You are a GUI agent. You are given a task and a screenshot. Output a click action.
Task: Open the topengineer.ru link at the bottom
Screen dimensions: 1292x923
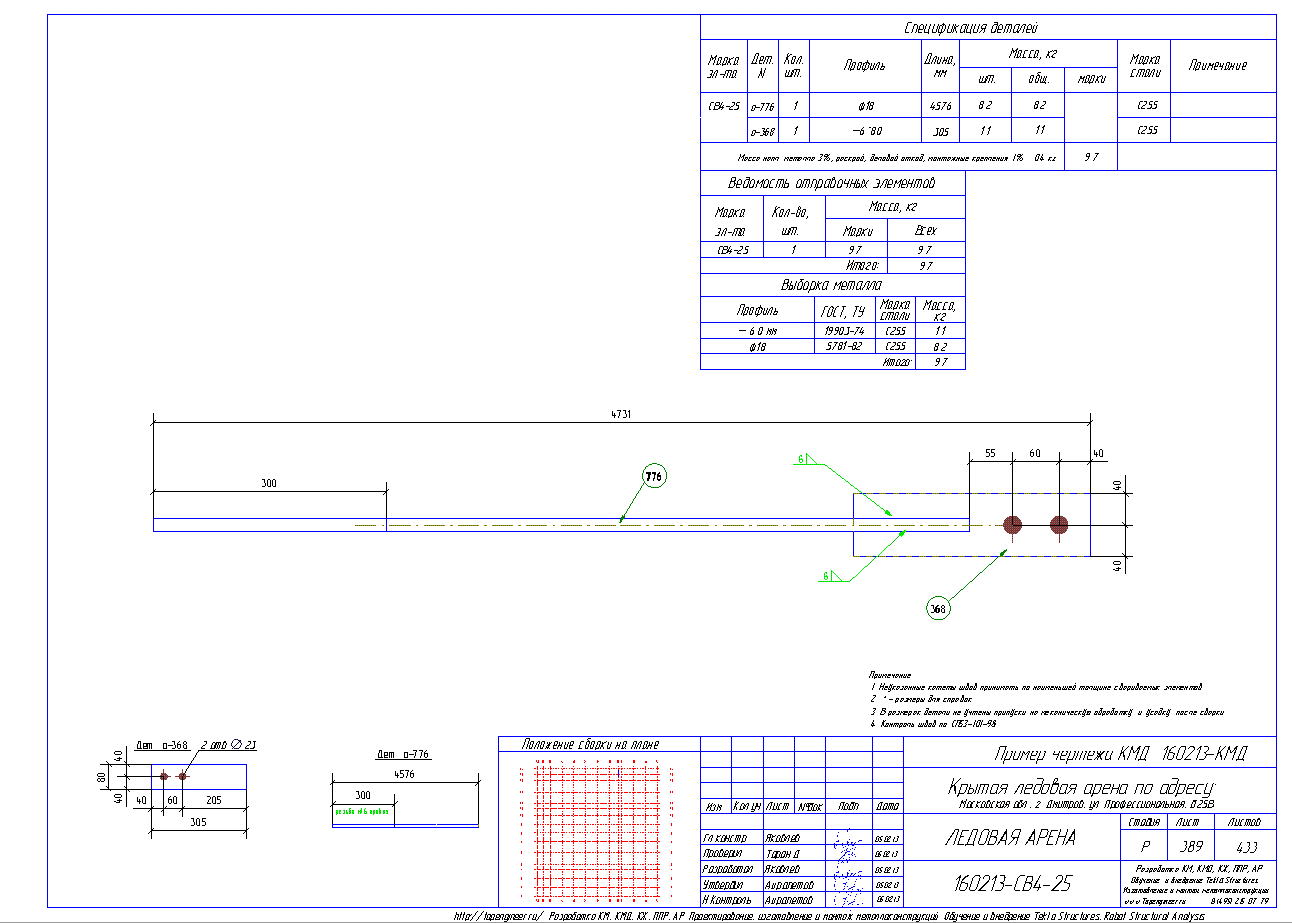tap(498, 915)
